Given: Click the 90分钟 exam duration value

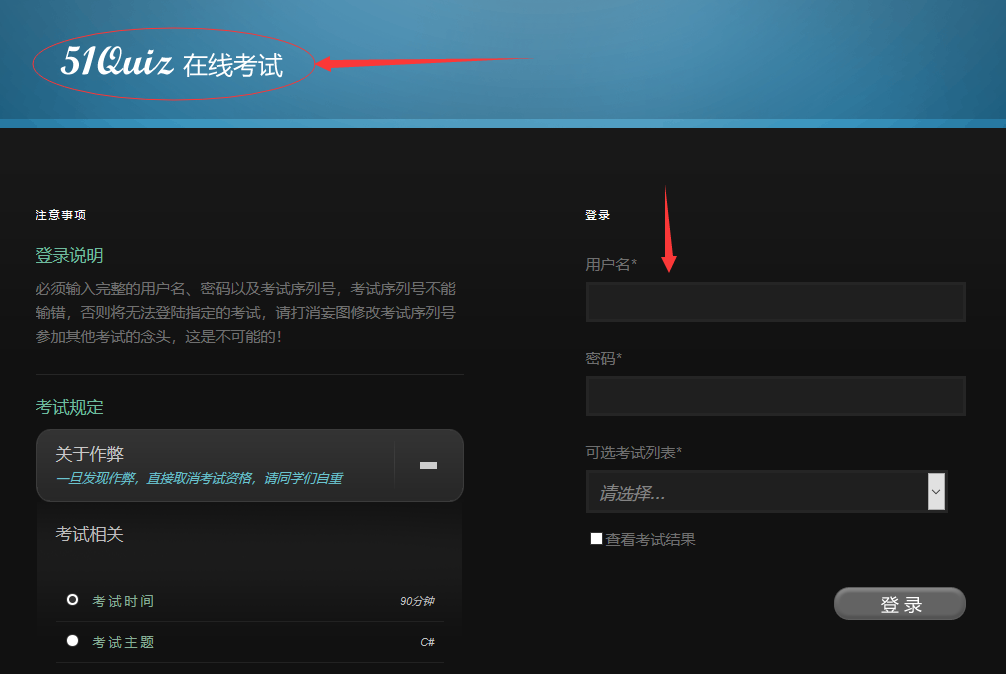Looking at the screenshot, I should coord(417,602).
